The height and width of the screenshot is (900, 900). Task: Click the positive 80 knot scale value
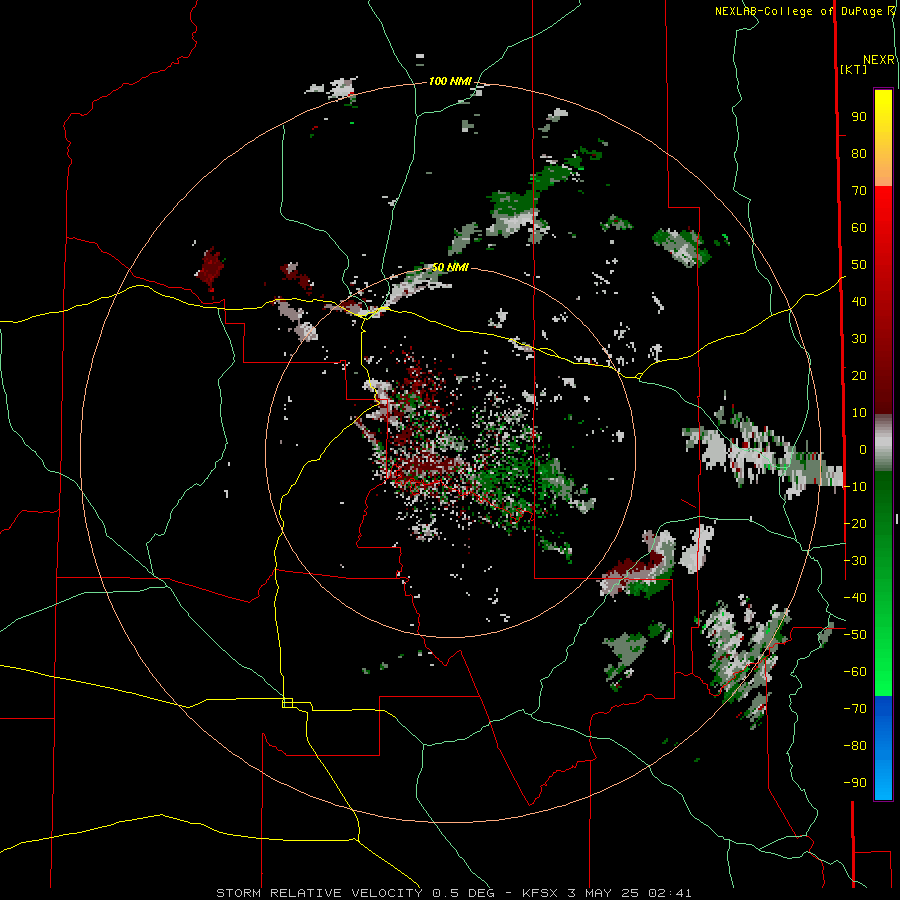point(859,154)
